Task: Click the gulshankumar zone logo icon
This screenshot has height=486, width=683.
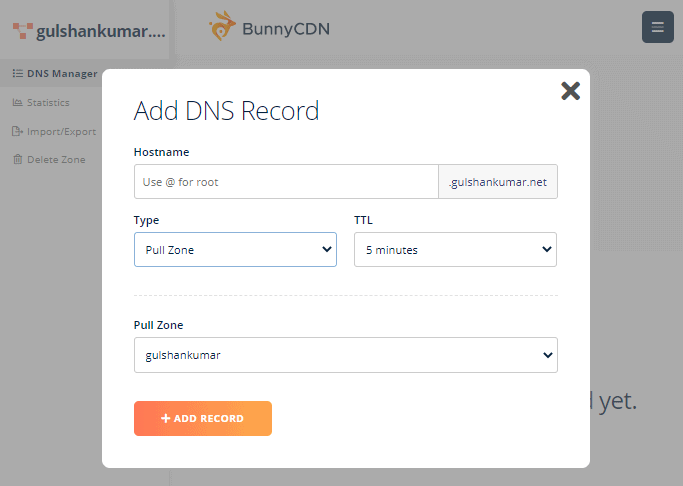Action: point(23,31)
